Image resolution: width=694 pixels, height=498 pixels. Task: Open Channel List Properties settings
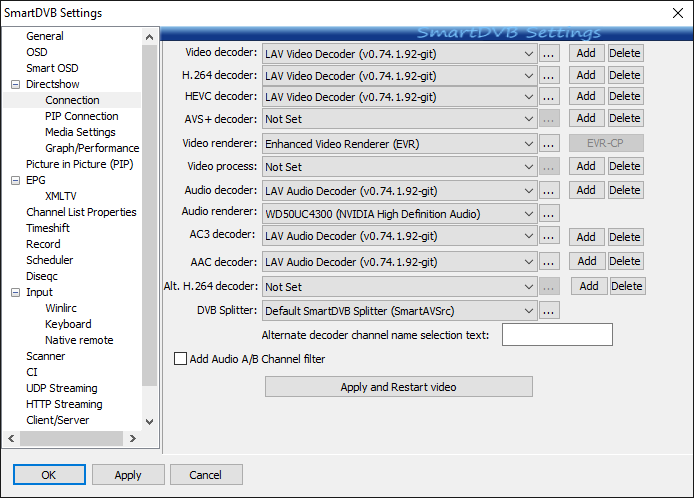point(81,212)
